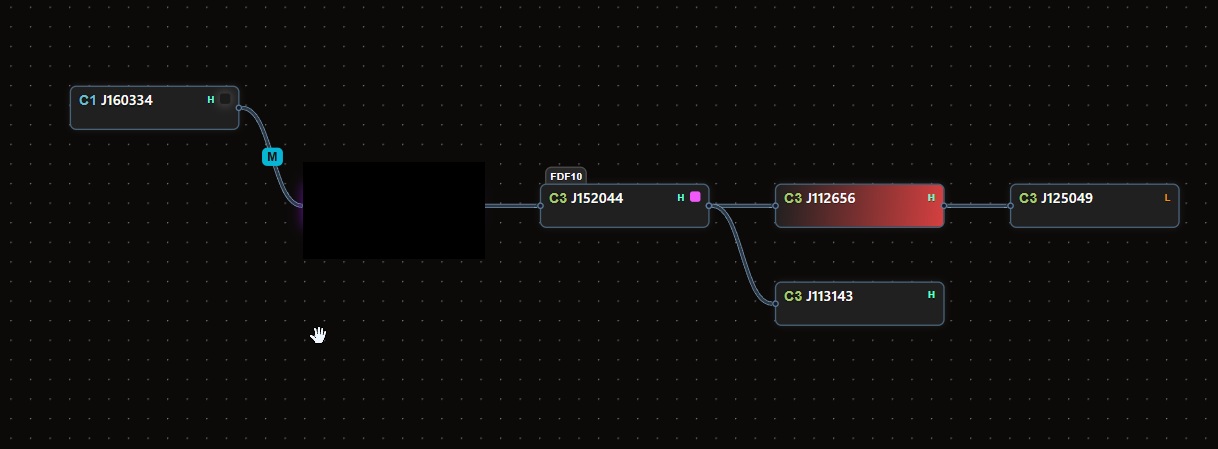The height and width of the screenshot is (449, 1218).
Task: Click the H label on J112656
Action: 931,198
